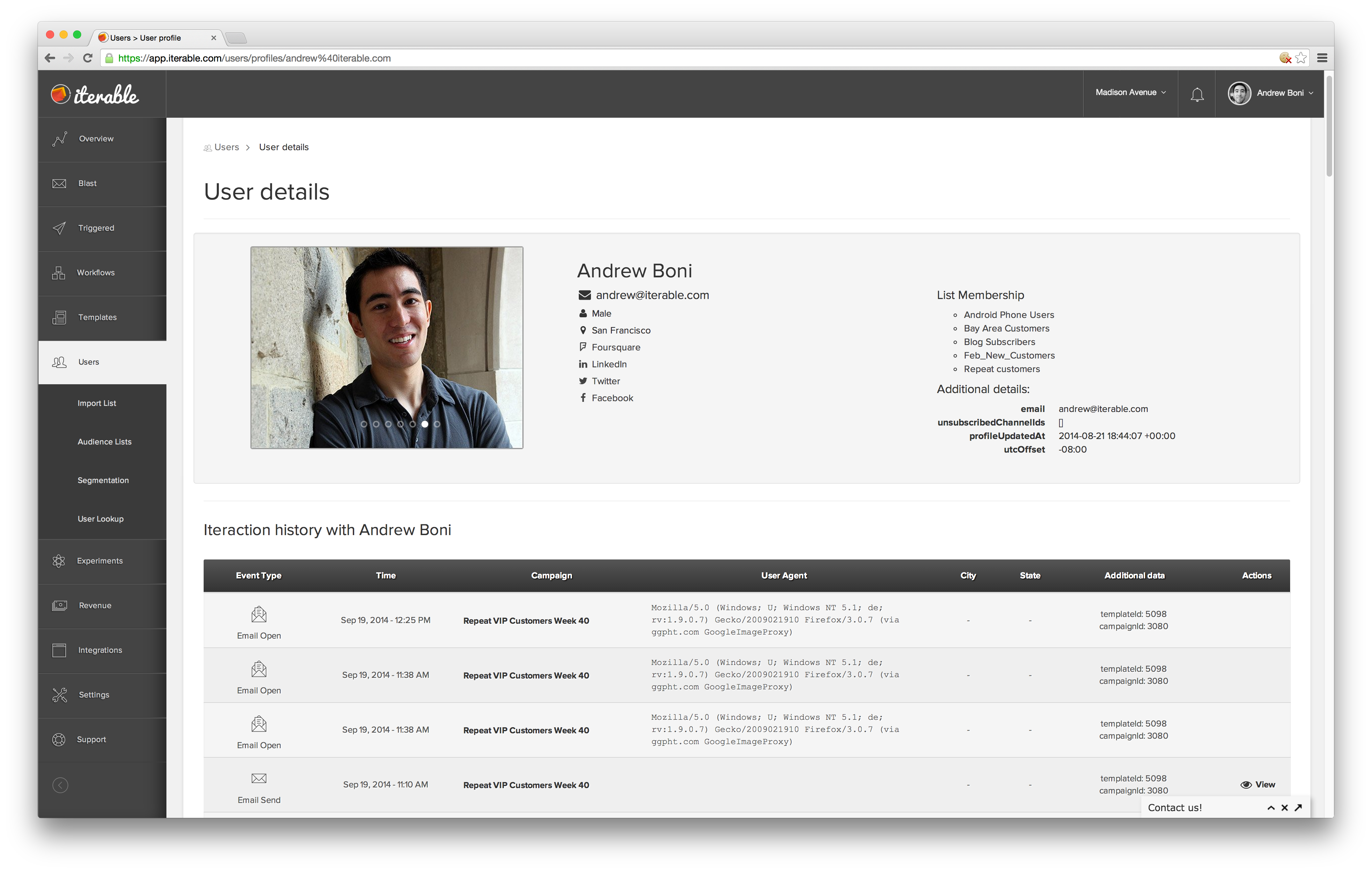Select the highlighted photo carousel dot
The height and width of the screenshot is (872, 1372).
pos(425,424)
